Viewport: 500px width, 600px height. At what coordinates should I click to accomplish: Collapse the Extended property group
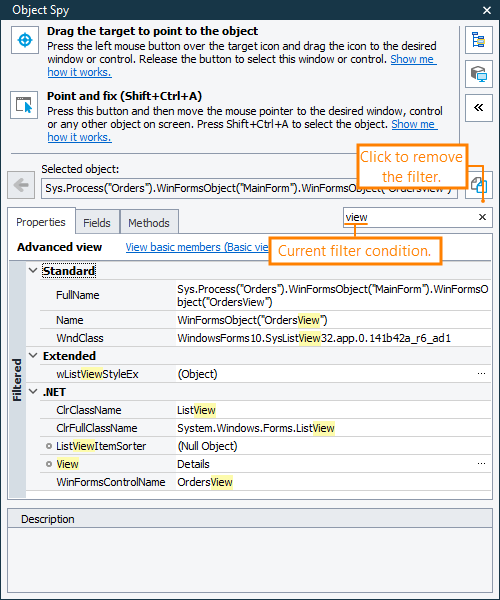pyautogui.click(x=33, y=356)
